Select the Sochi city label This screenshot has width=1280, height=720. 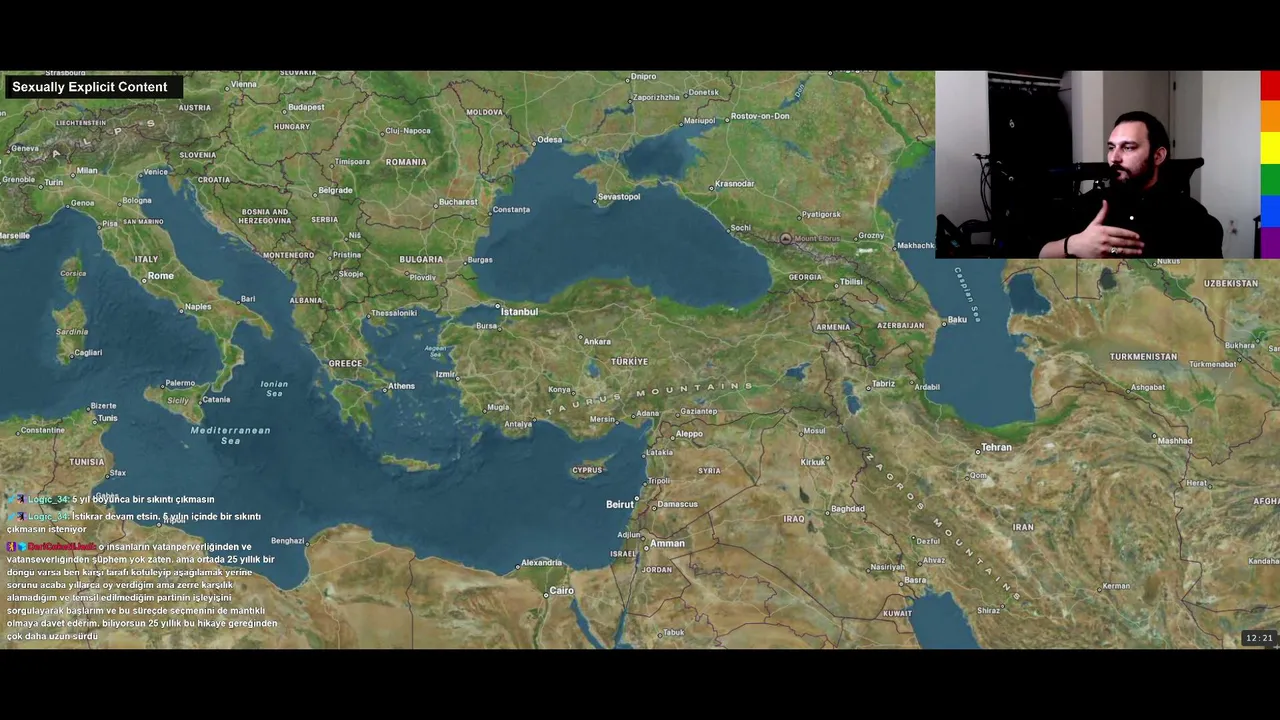740,228
